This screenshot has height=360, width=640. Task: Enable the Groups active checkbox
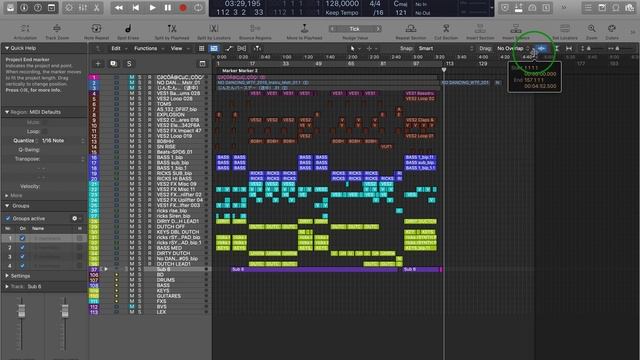click(x=8, y=218)
